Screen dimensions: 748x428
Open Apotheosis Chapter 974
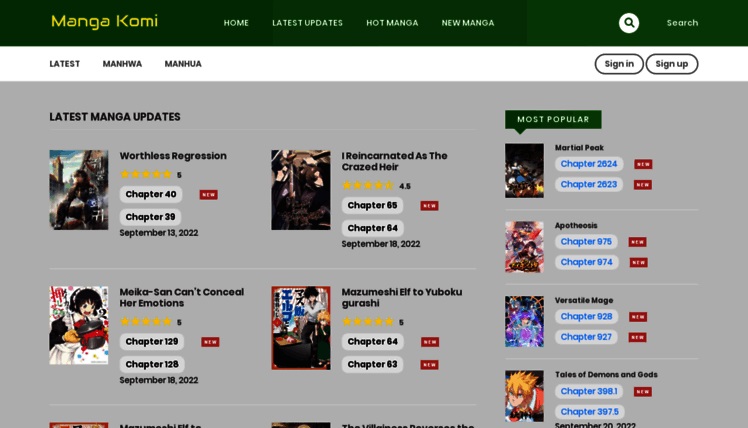tap(586, 262)
